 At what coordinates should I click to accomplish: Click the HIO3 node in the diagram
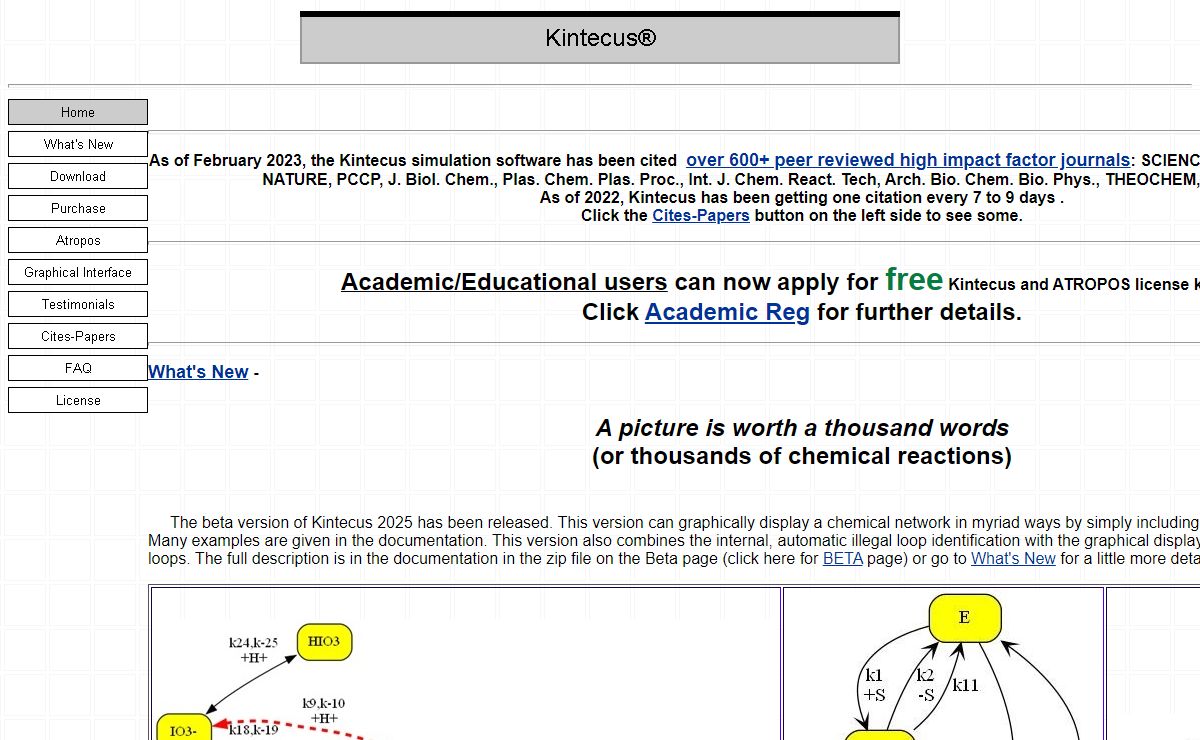click(x=324, y=642)
